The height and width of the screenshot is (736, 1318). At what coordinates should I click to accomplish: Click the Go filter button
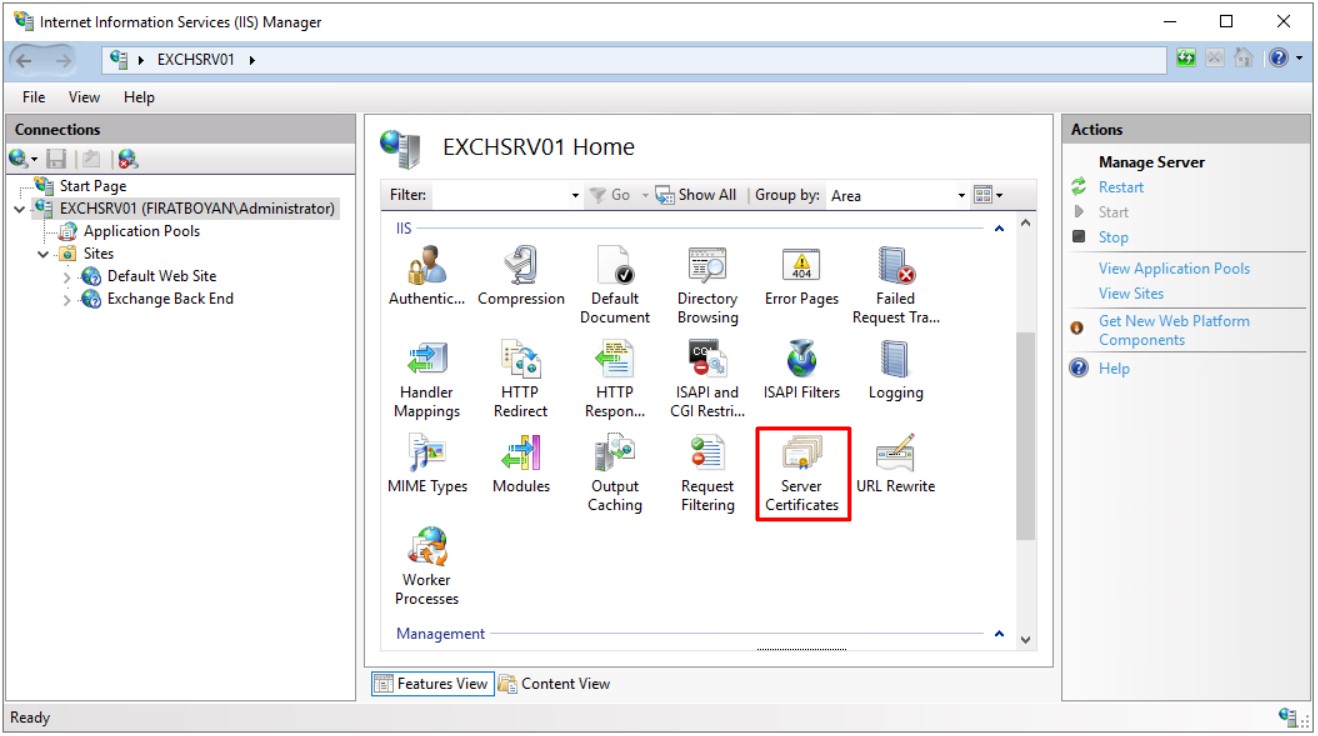[x=610, y=195]
